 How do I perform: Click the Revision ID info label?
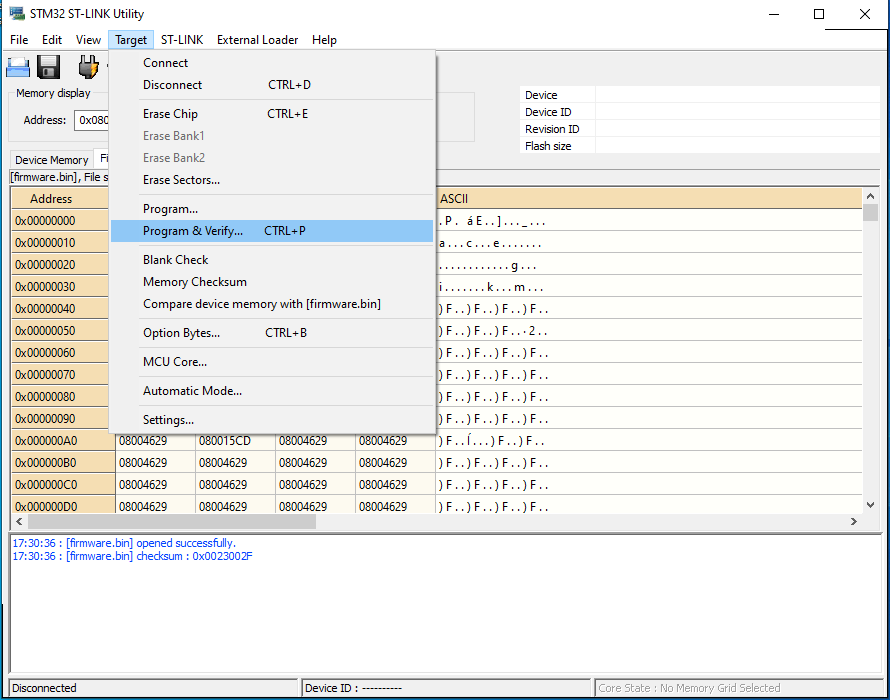552,129
